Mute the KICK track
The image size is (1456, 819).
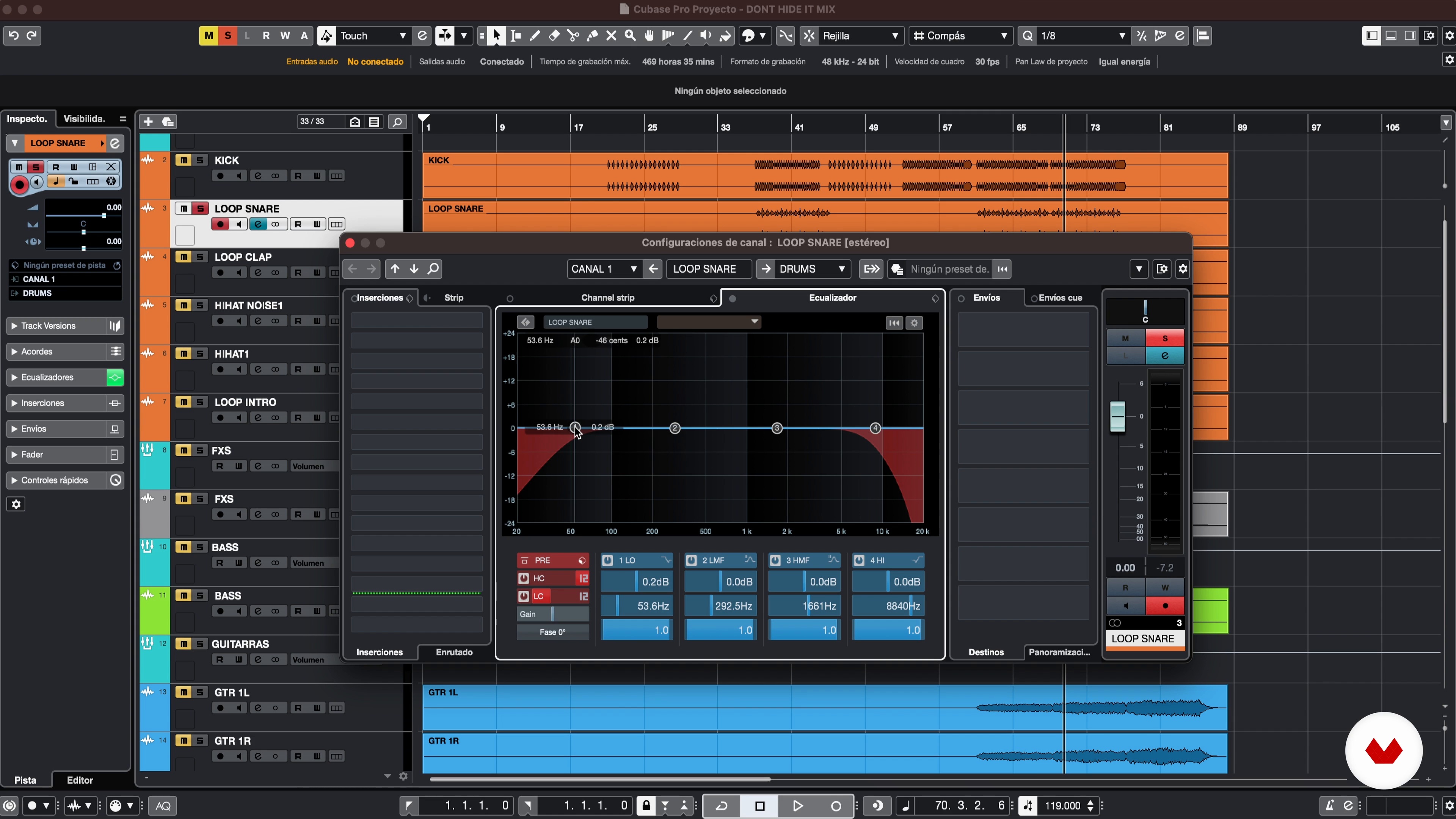click(183, 160)
